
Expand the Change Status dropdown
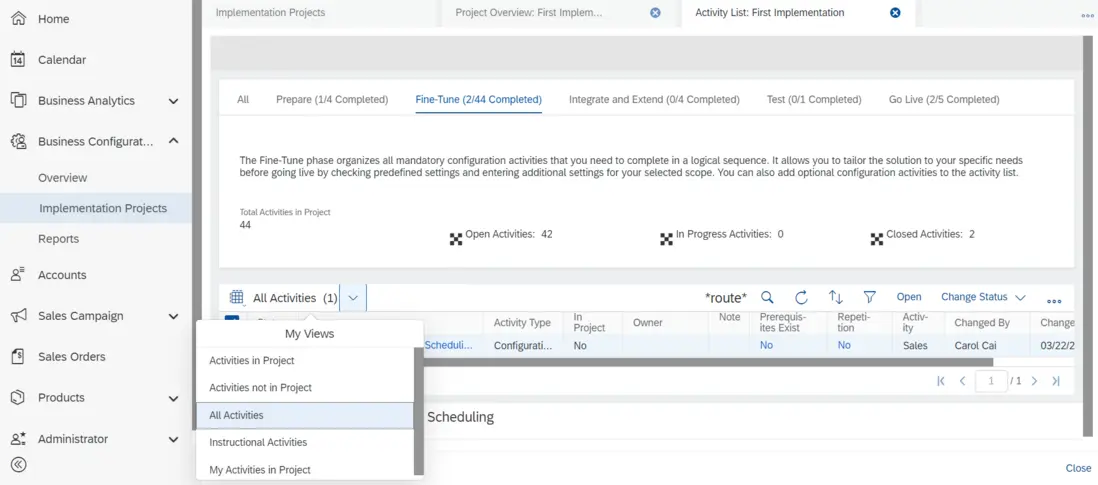[x=1020, y=298]
